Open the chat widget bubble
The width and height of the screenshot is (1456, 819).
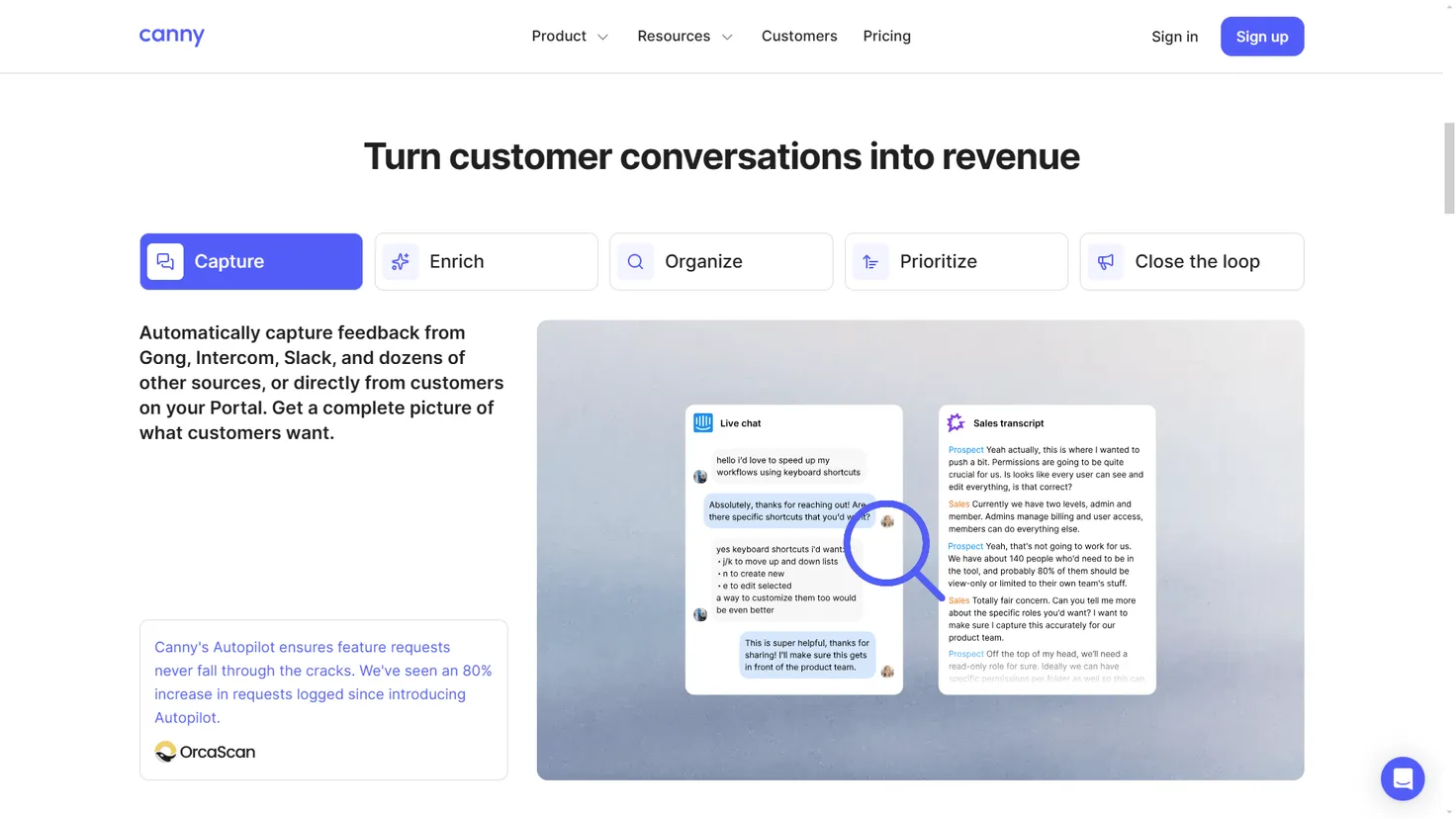click(1403, 778)
